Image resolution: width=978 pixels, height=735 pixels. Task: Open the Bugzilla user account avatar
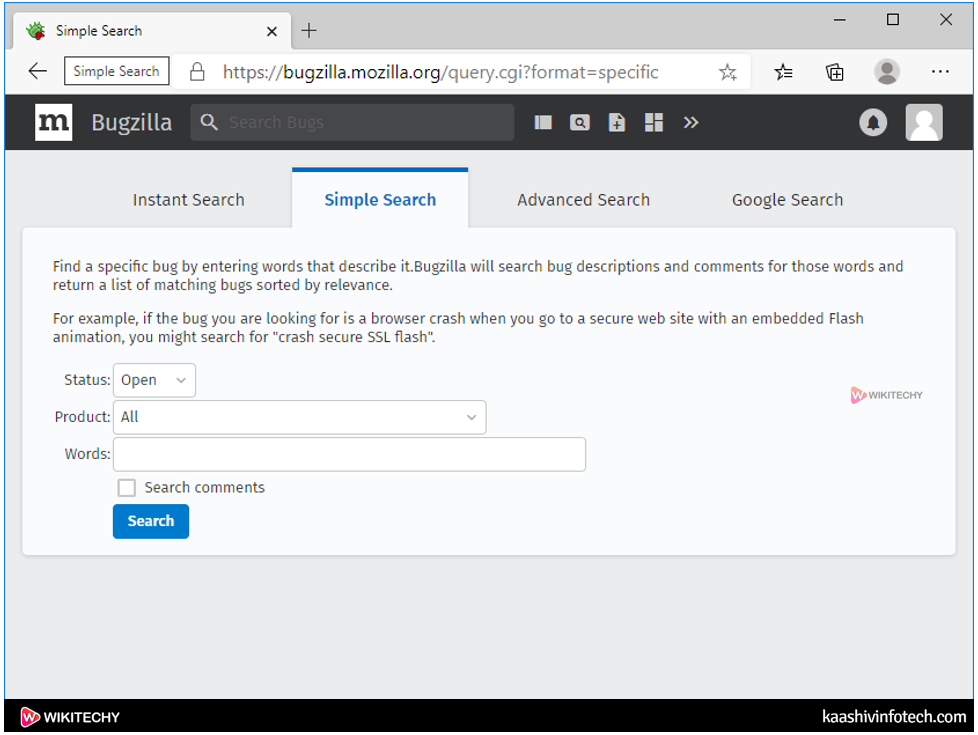[924, 122]
